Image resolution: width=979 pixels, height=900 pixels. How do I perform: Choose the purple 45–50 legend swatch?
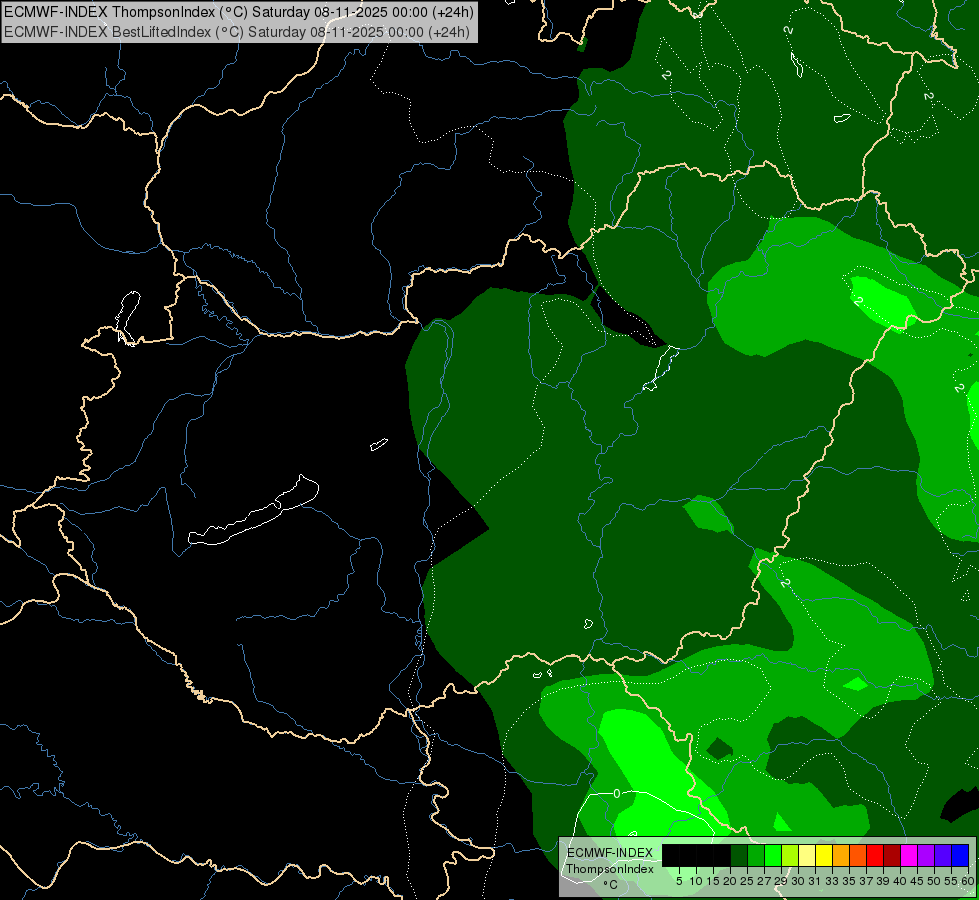[x=925, y=855]
